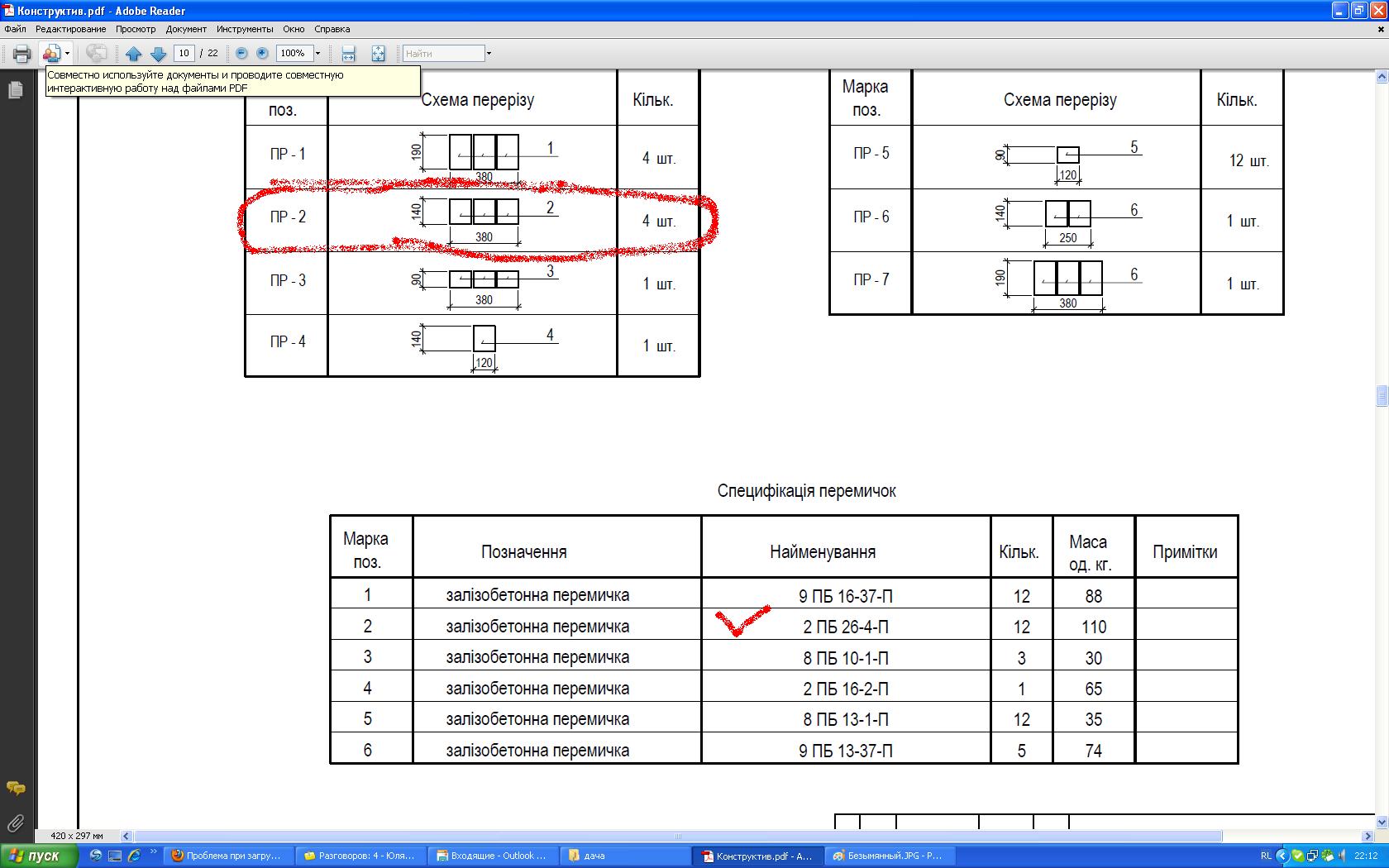Open the Comments panel in sidebar
This screenshot has height=868, width=1389.
pos(15,788)
